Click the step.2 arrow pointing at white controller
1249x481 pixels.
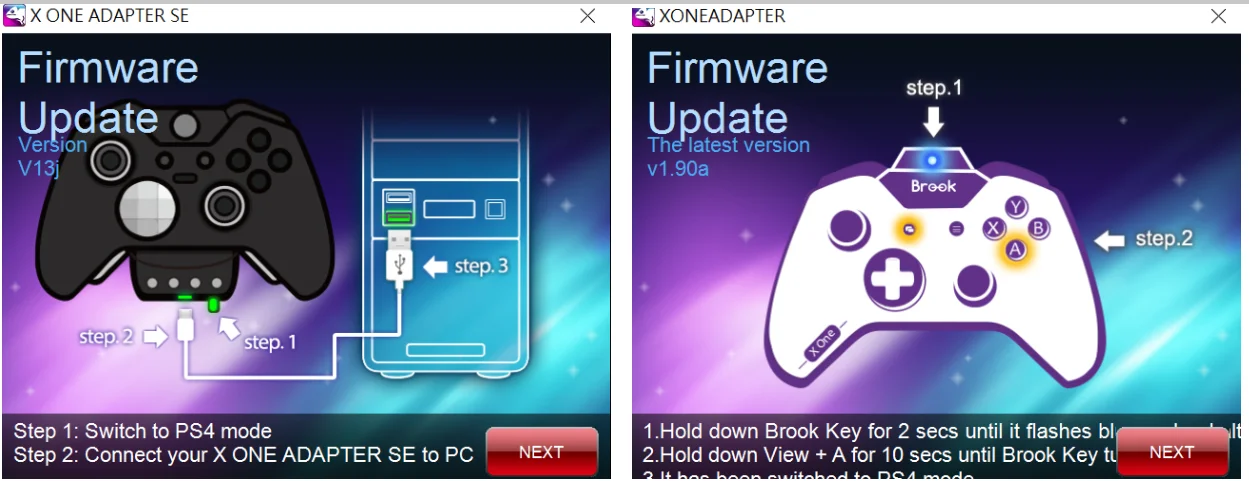[x=1110, y=241]
